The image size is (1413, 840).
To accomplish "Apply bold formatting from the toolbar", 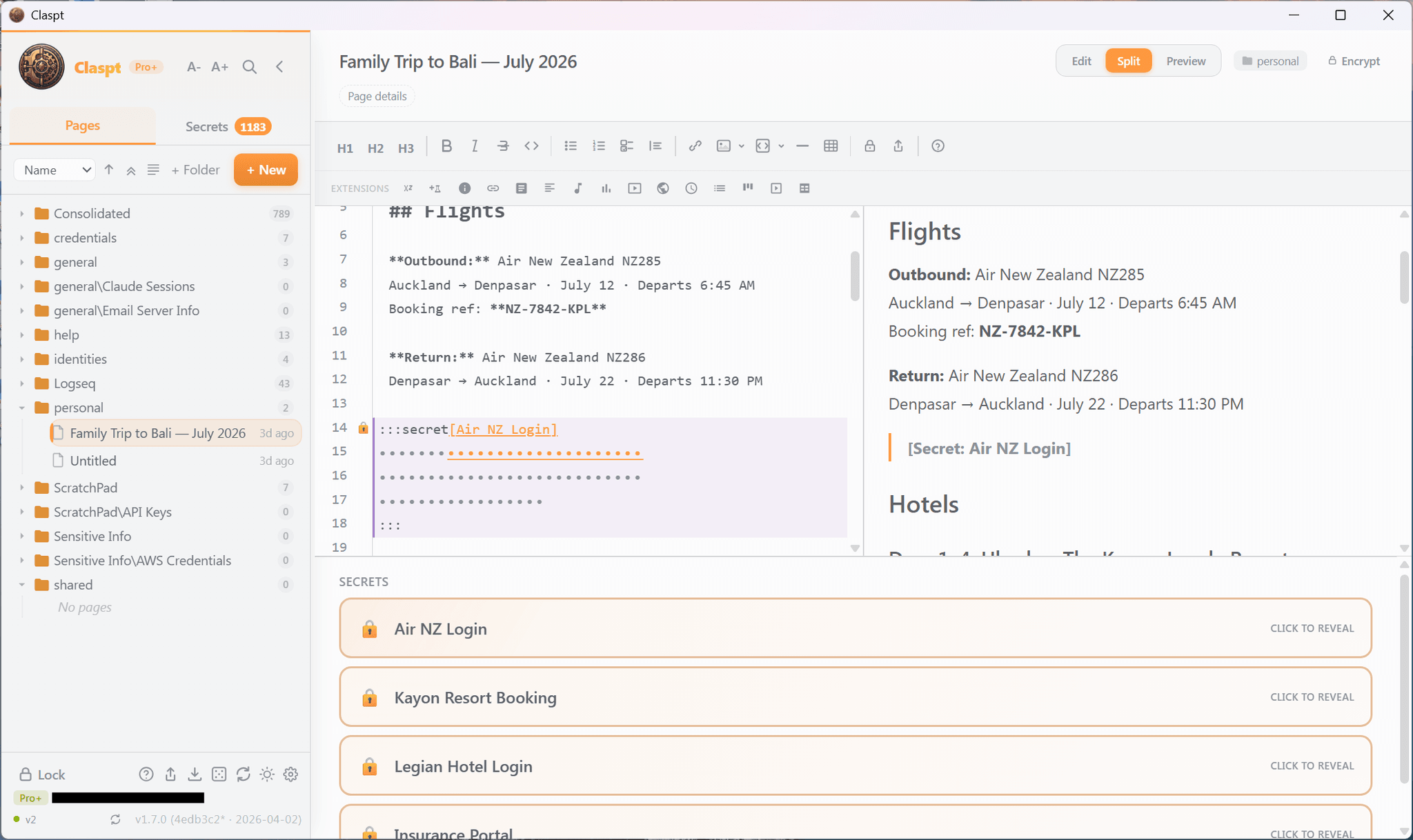I will click(x=446, y=146).
